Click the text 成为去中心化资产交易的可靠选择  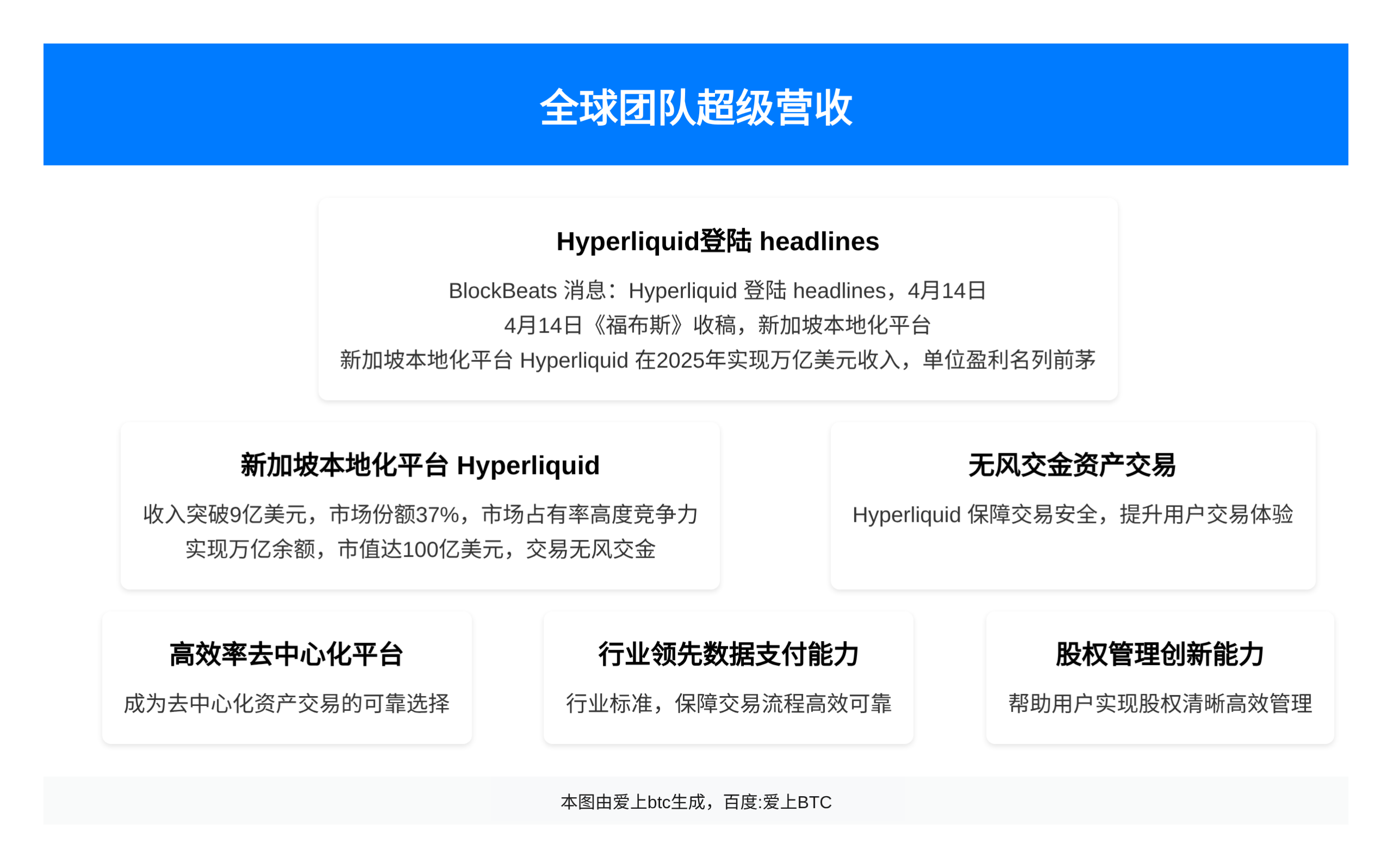tap(287, 703)
